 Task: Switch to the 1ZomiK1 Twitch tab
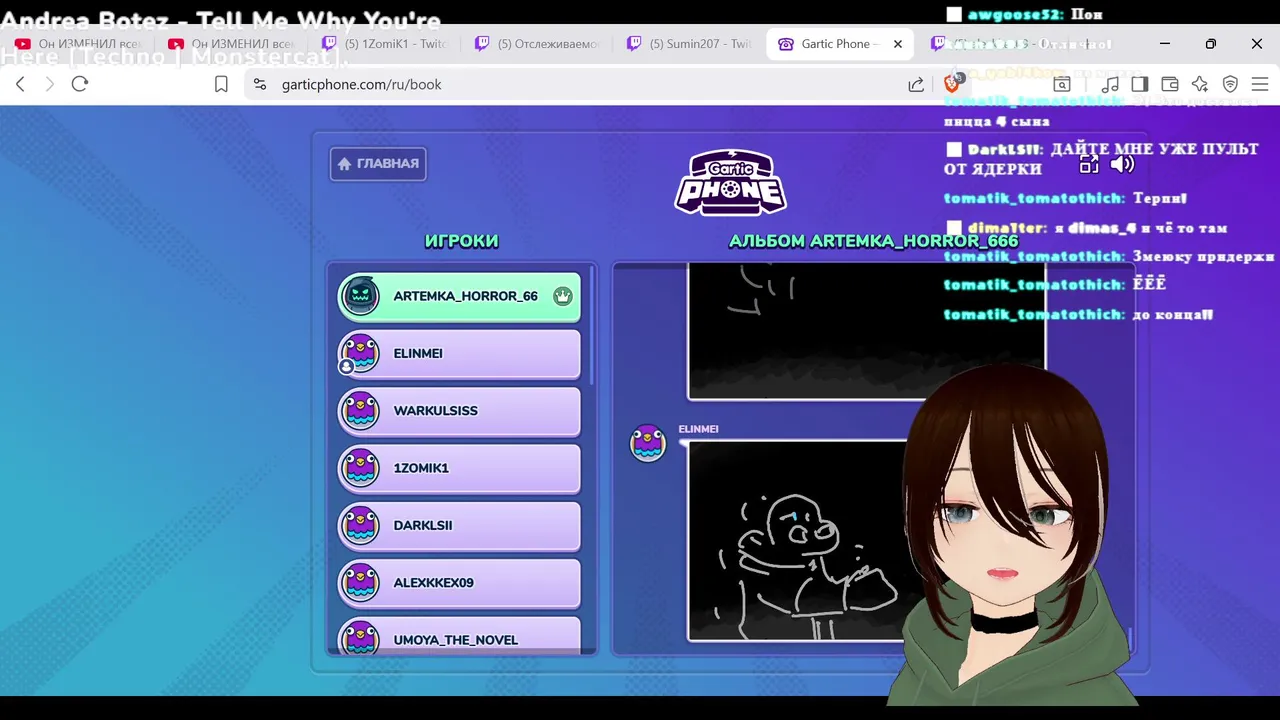click(386, 44)
